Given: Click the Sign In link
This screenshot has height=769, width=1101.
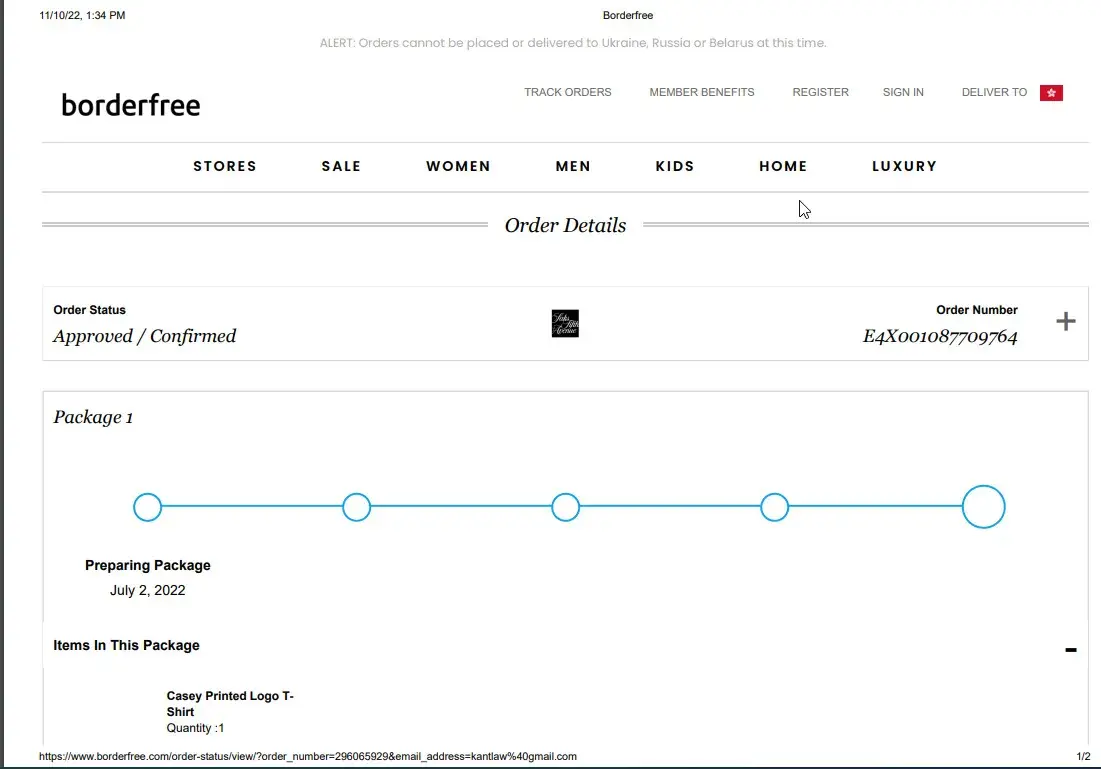Looking at the screenshot, I should click(903, 92).
